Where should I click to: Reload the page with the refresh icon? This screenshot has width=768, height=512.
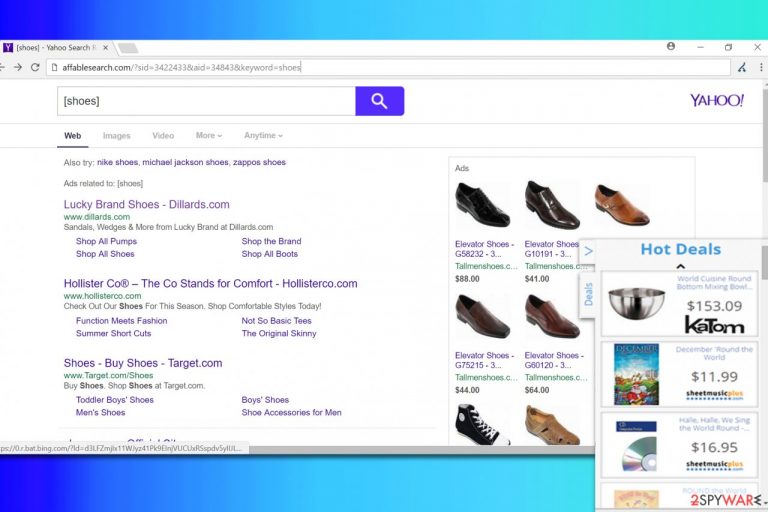tap(35, 67)
